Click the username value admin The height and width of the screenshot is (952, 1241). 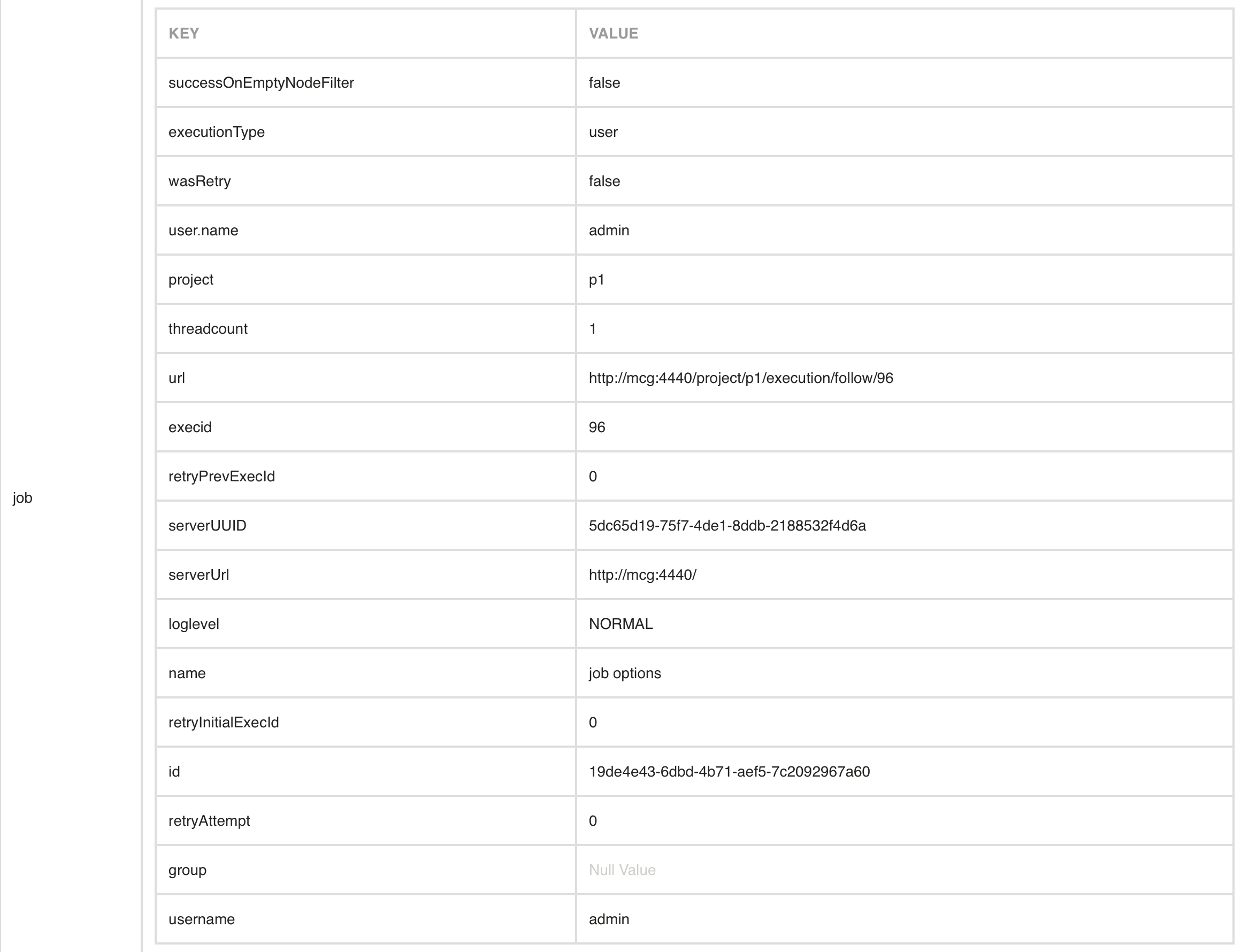click(609, 919)
